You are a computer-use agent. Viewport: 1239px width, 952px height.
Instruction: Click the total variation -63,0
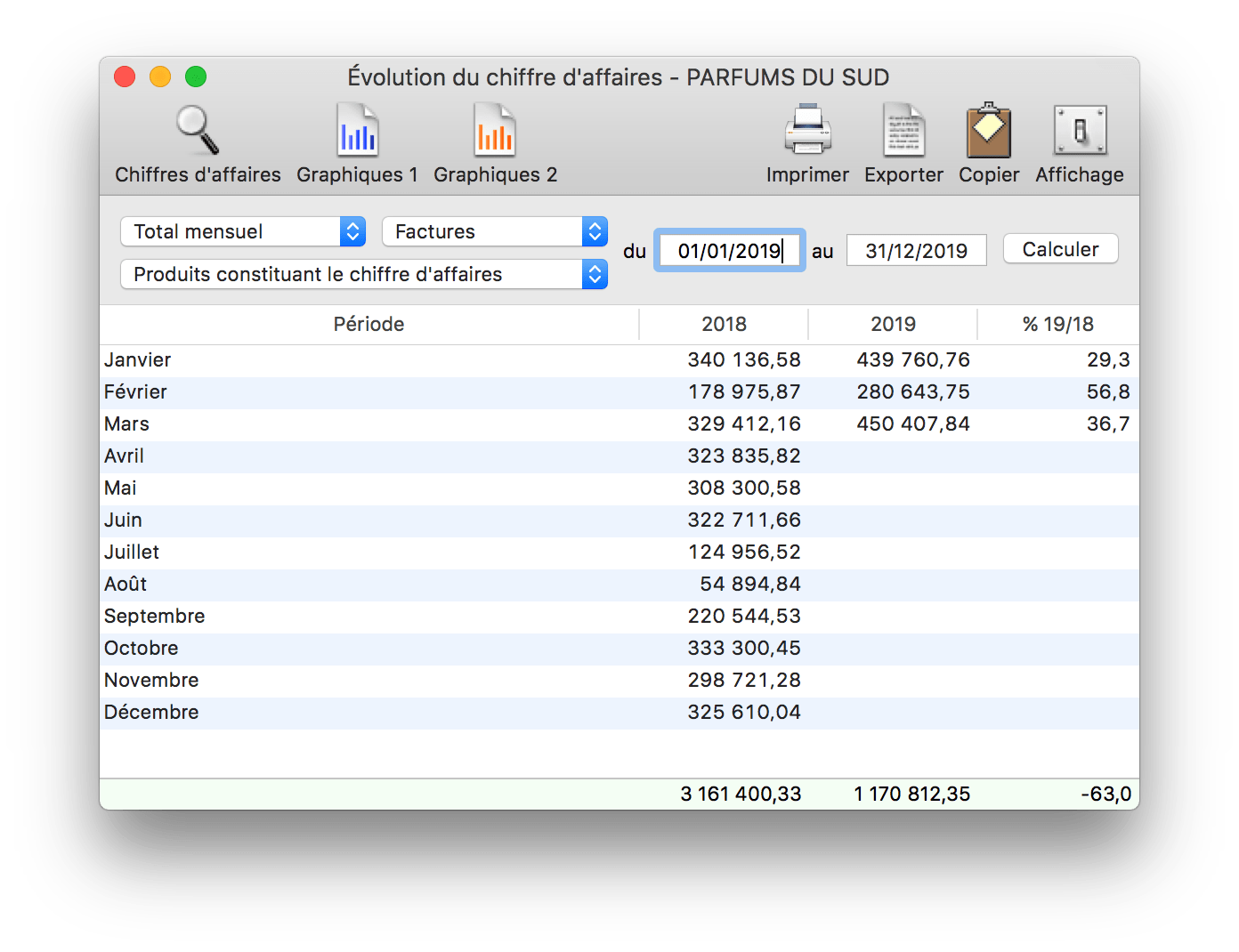[1105, 794]
